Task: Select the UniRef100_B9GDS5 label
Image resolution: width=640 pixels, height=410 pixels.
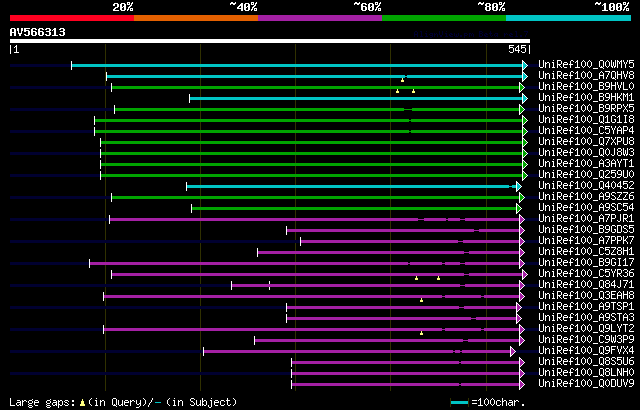Action: coord(586,230)
